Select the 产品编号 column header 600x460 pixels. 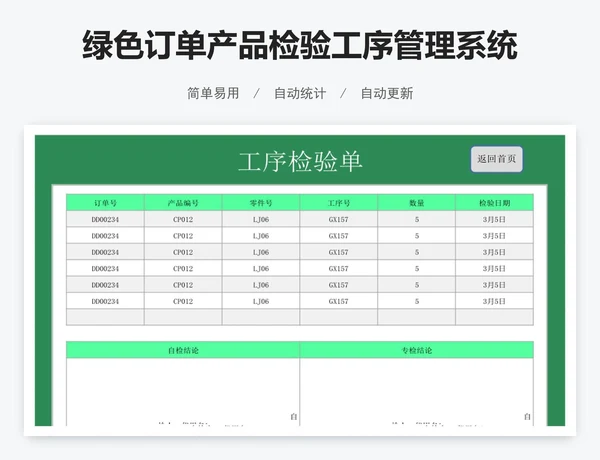pyautogui.click(x=183, y=203)
